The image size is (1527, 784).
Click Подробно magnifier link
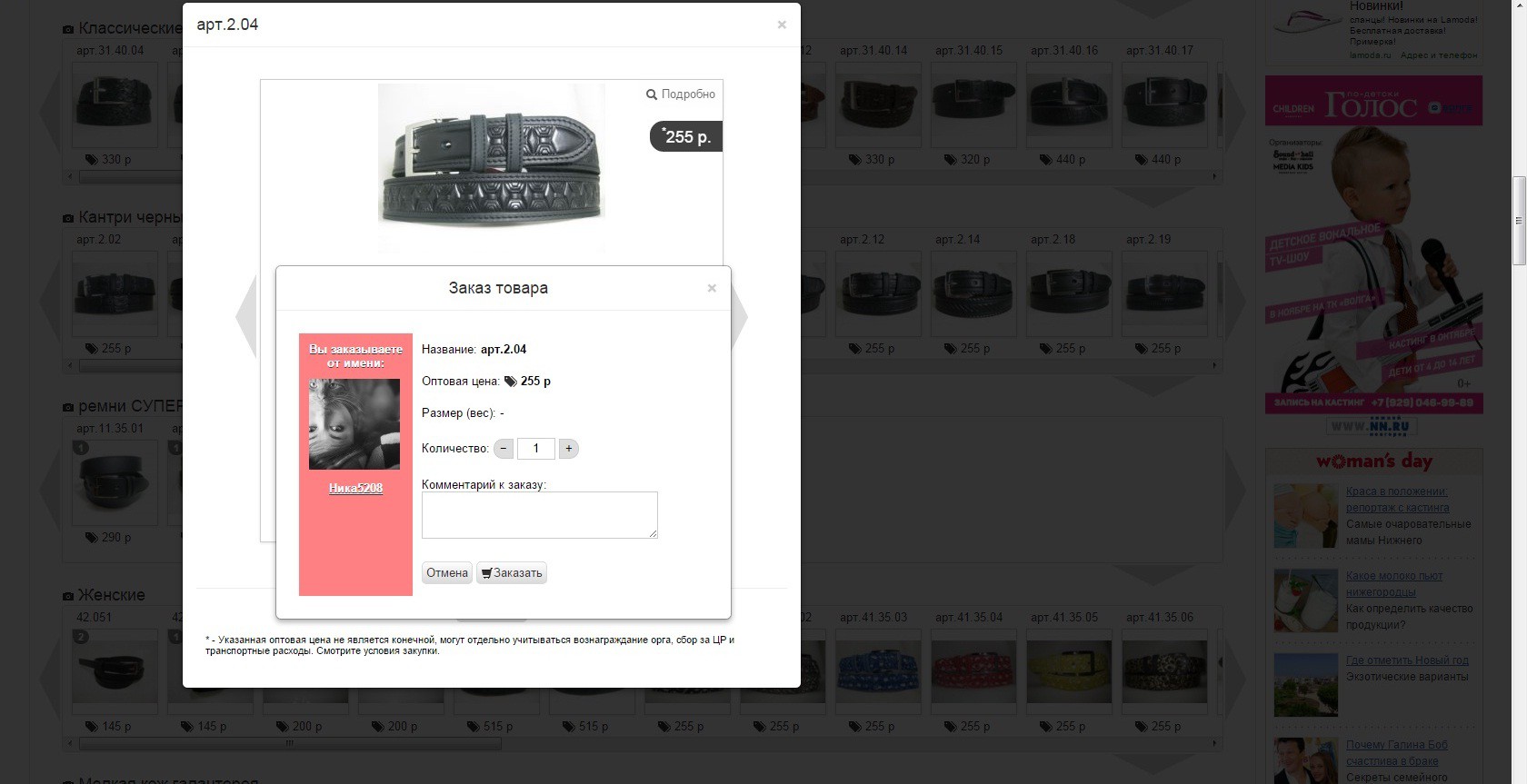pos(681,94)
